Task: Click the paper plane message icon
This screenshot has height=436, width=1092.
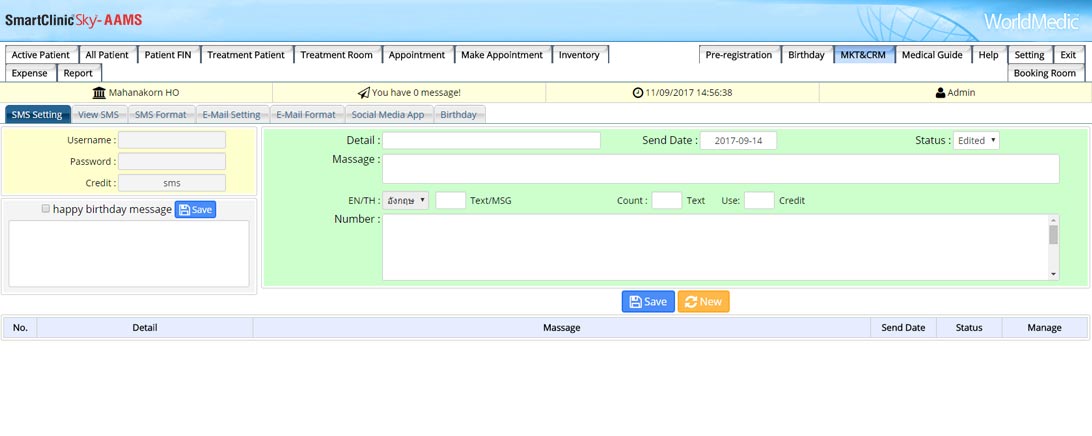Action: (x=363, y=93)
